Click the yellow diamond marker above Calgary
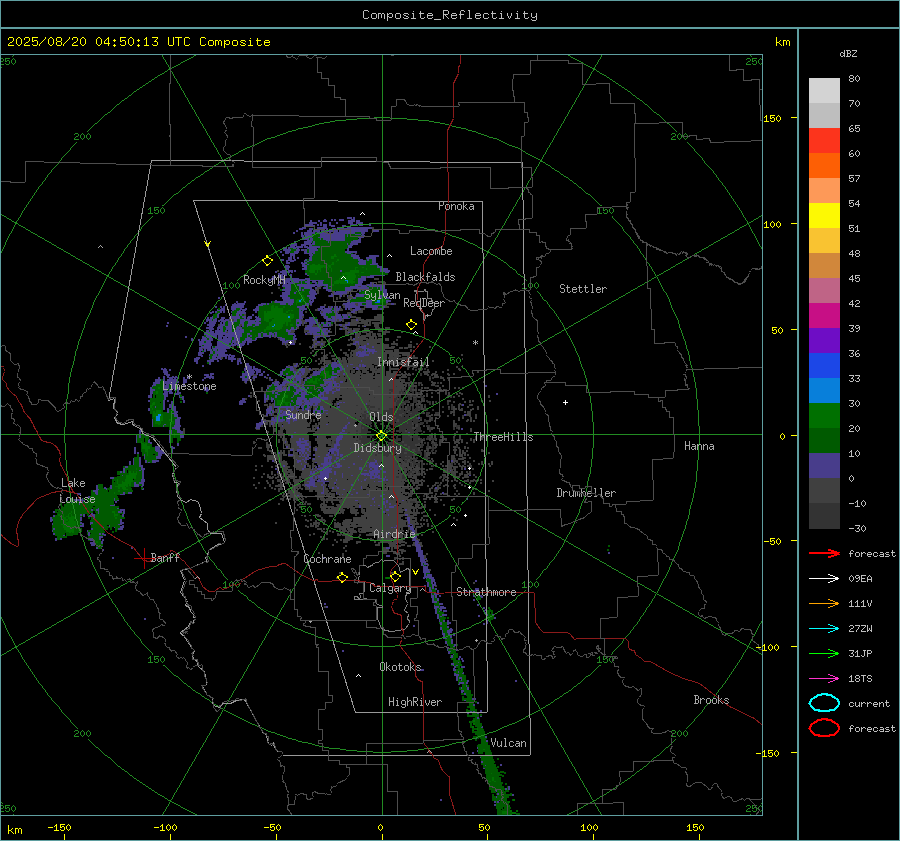The height and width of the screenshot is (841, 900). click(395, 576)
